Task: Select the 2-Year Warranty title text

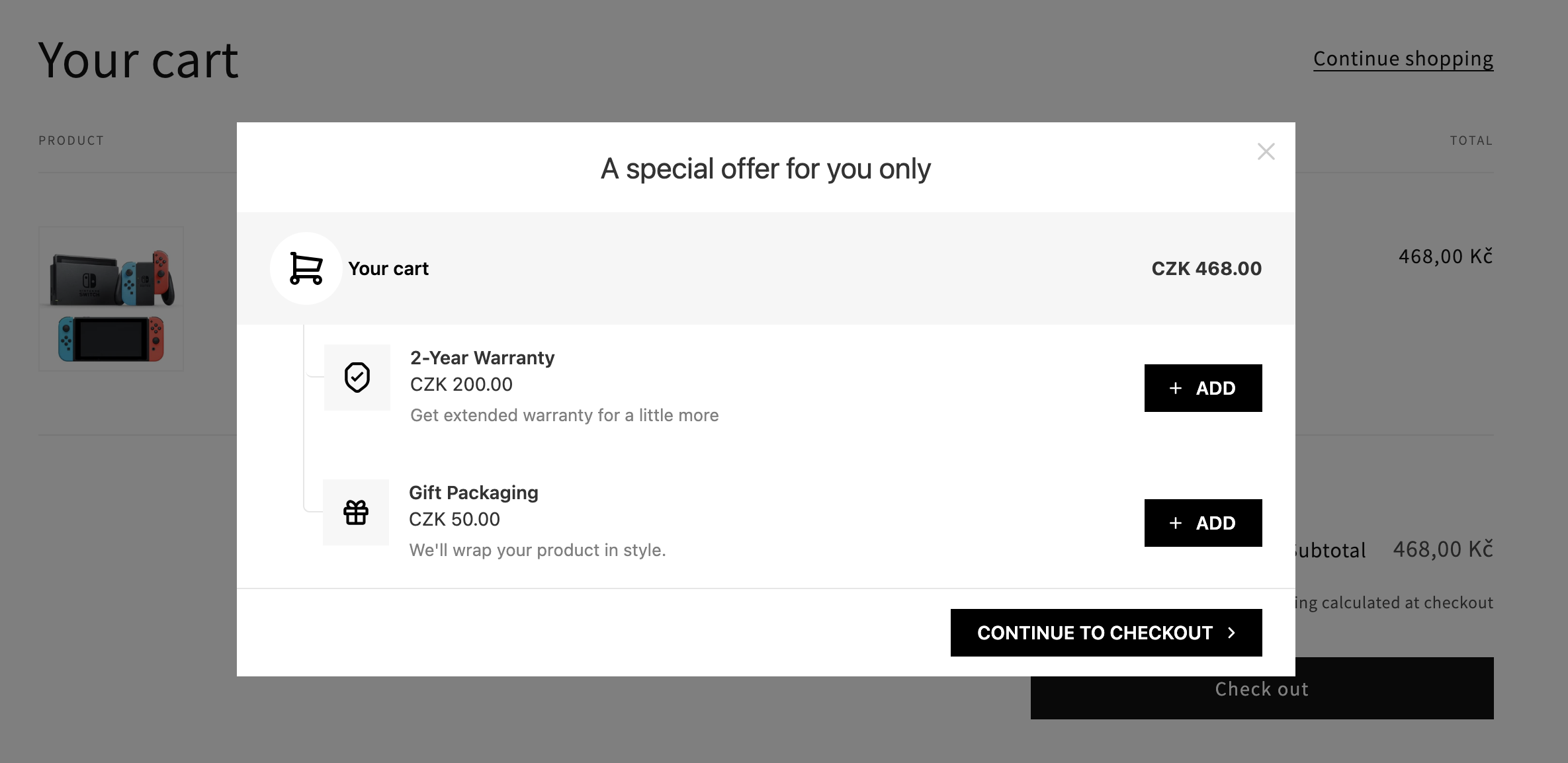Action: pos(482,358)
